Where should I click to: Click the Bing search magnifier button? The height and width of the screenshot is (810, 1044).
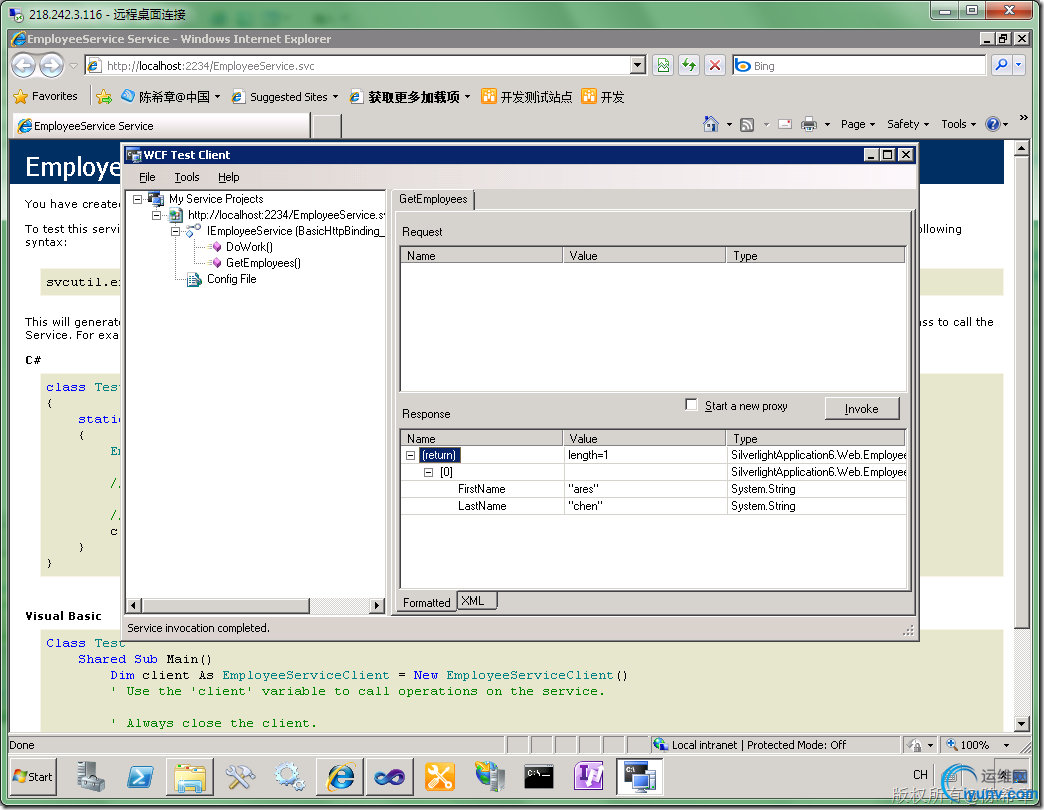coord(1001,65)
